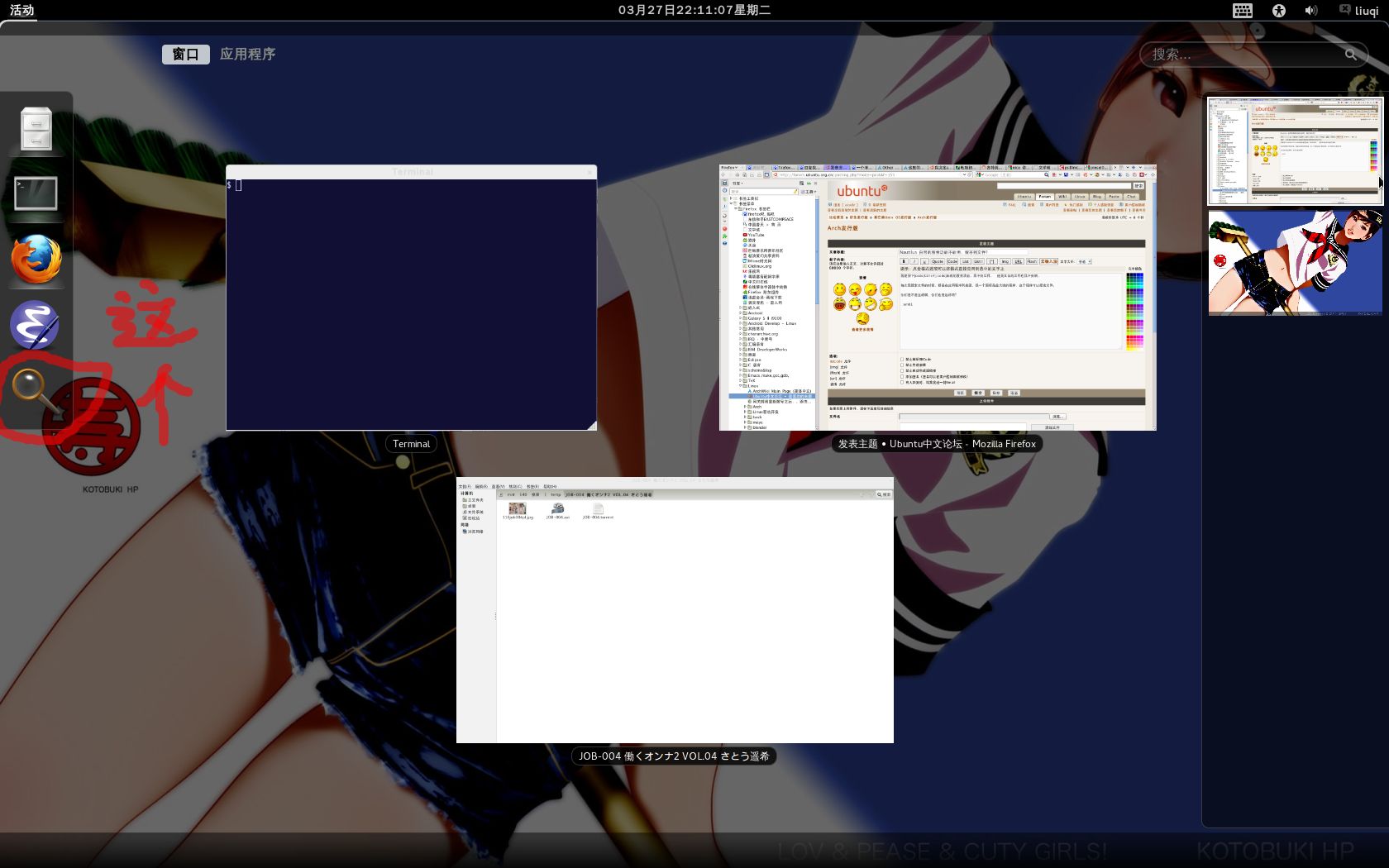The height and width of the screenshot is (868, 1389).
Task: Select the Mozilla Firefox window thumbnail
Action: pyautogui.click(x=938, y=298)
